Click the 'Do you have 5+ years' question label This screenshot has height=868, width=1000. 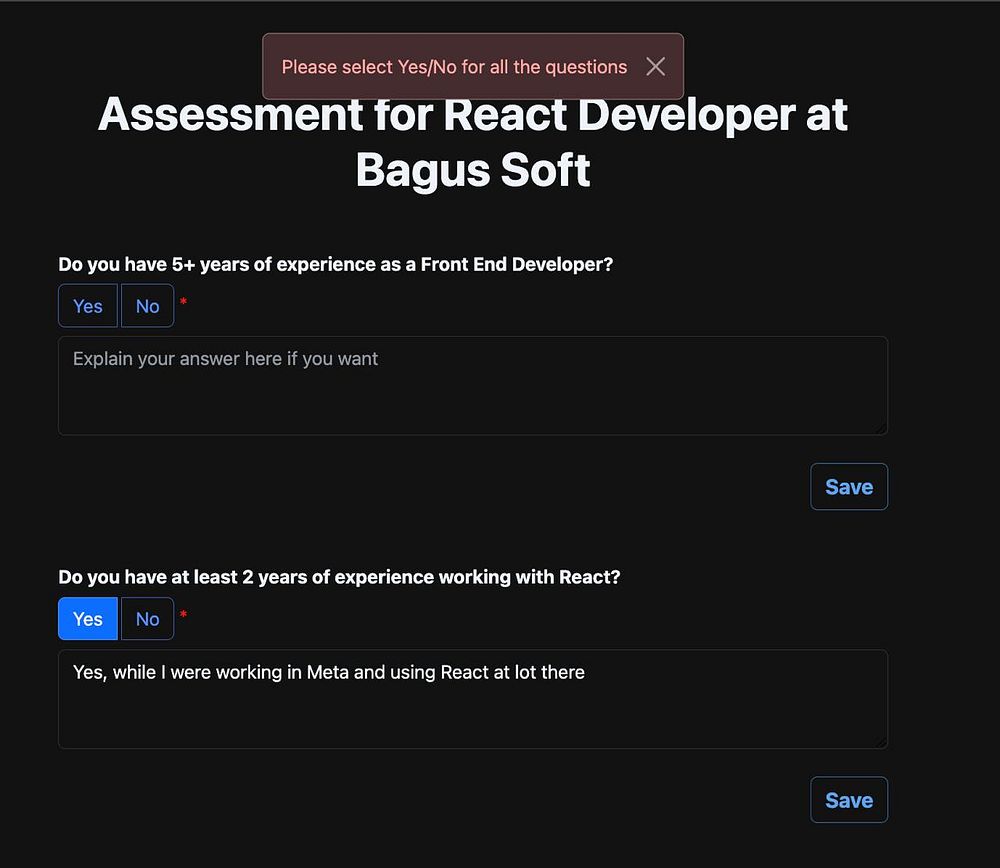point(335,265)
